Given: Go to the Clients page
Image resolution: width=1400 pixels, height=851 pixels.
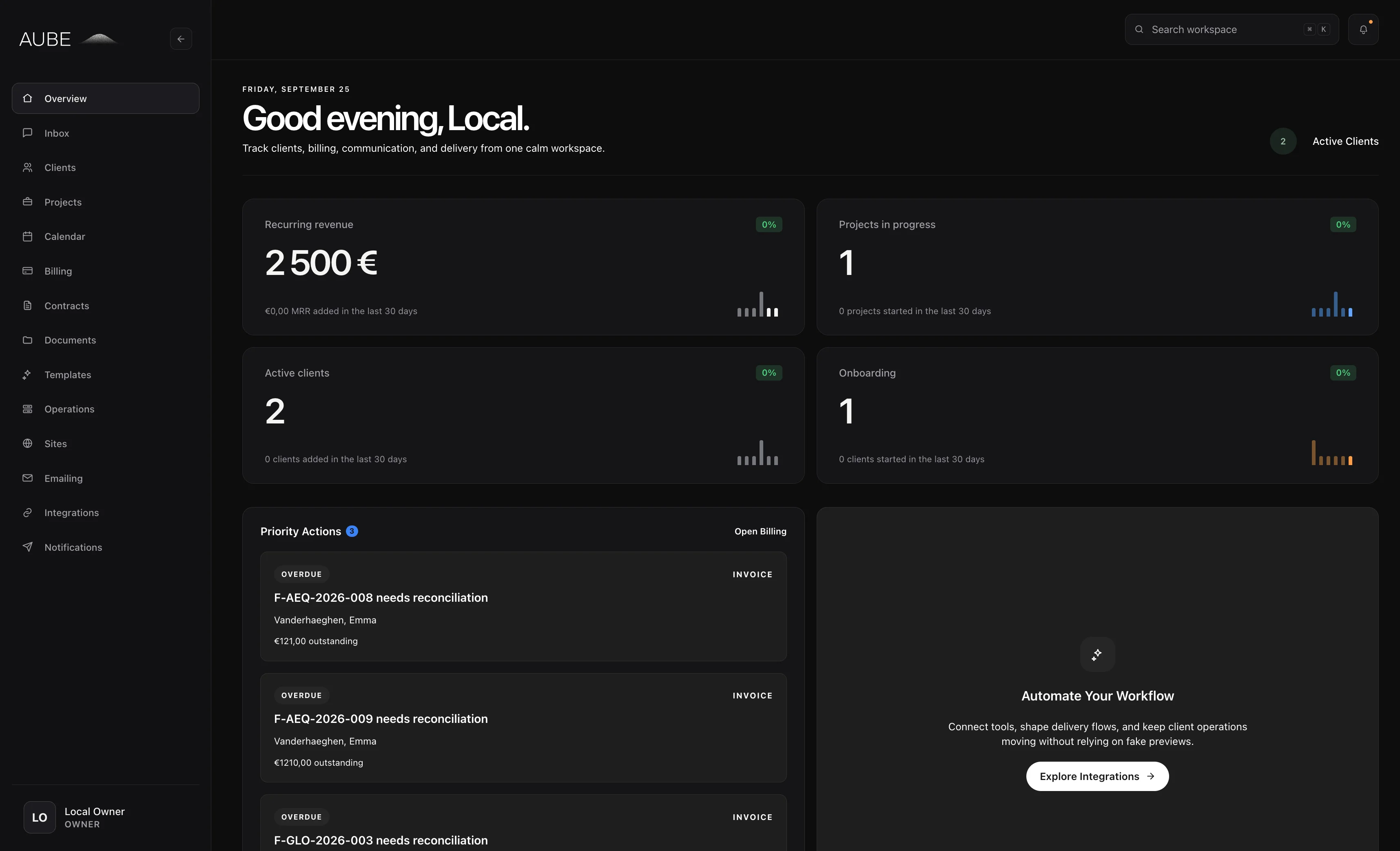Looking at the screenshot, I should [106, 167].
